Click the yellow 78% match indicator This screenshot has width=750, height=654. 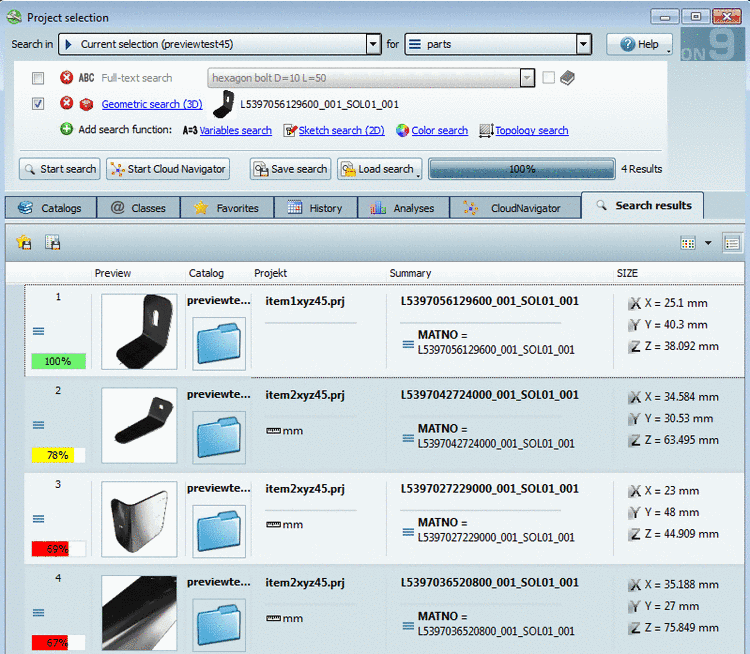(x=58, y=455)
